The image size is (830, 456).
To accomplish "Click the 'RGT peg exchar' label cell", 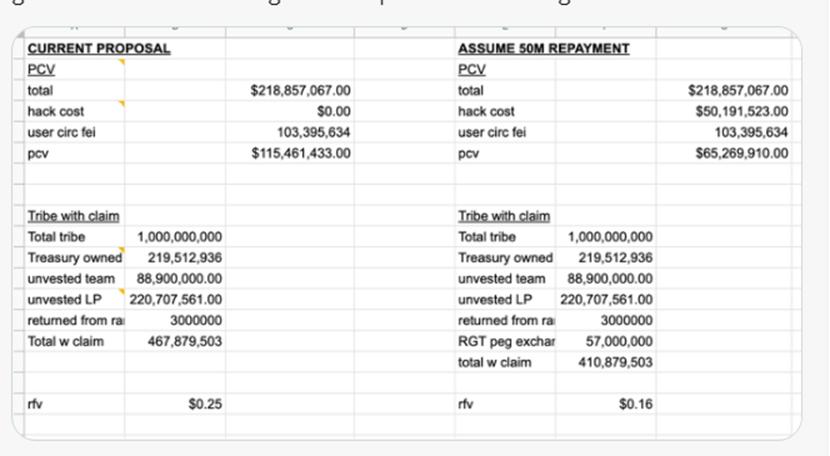I will [506, 341].
